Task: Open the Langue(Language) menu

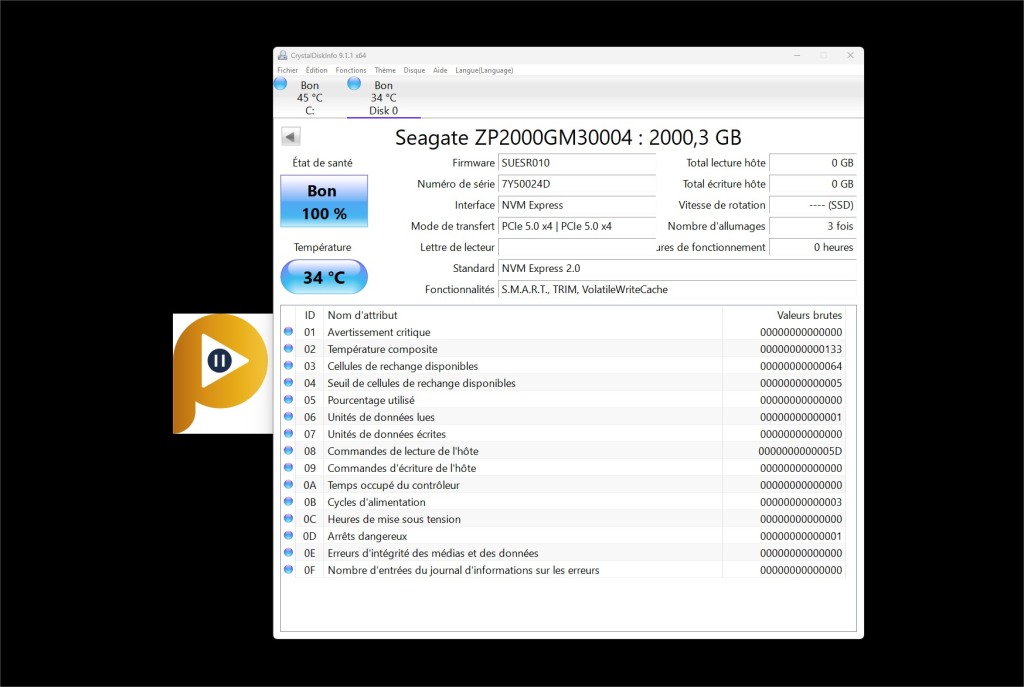Action: 484,71
